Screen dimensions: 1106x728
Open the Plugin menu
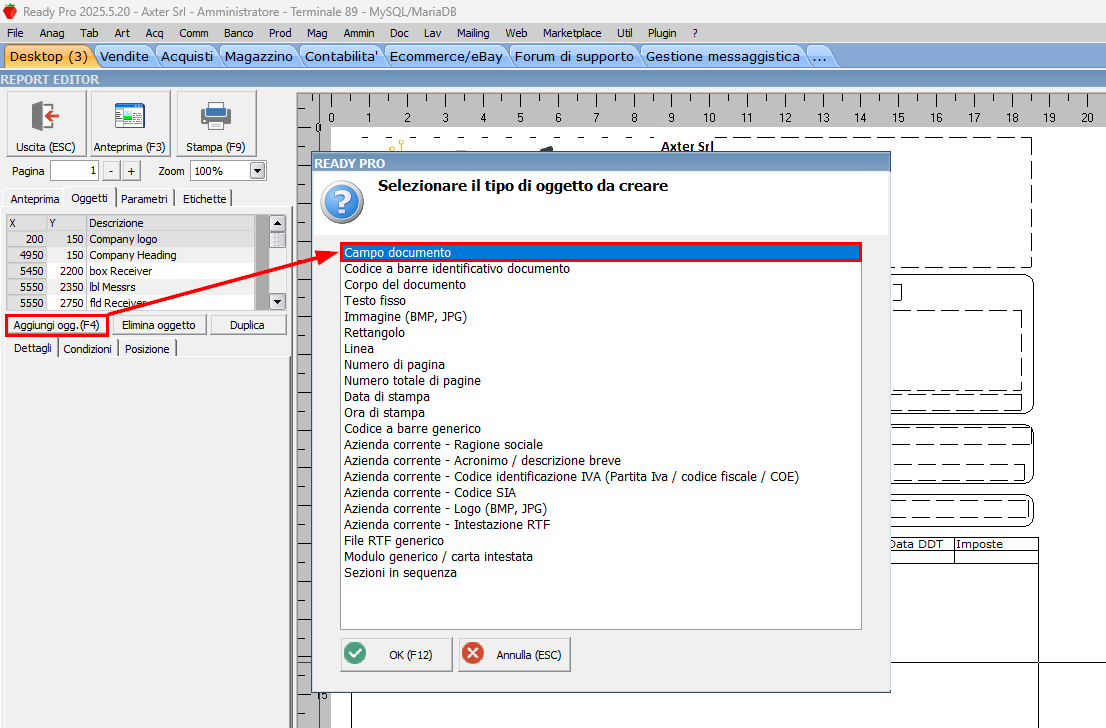pos(662,33)
